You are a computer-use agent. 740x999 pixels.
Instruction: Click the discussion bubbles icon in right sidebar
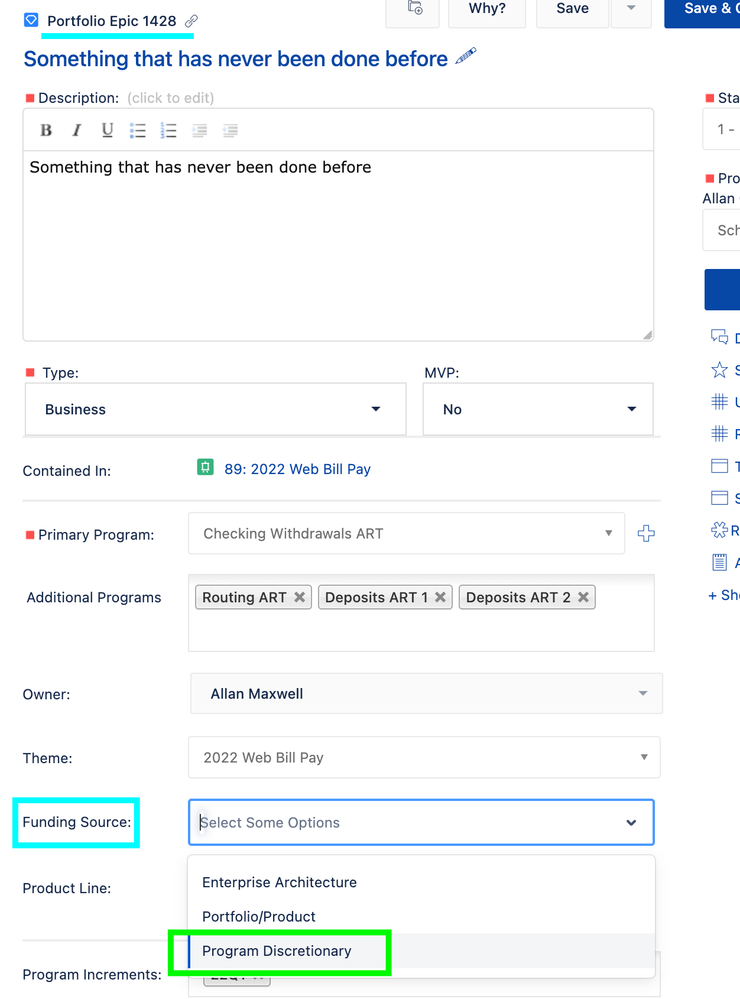point(719,336)
